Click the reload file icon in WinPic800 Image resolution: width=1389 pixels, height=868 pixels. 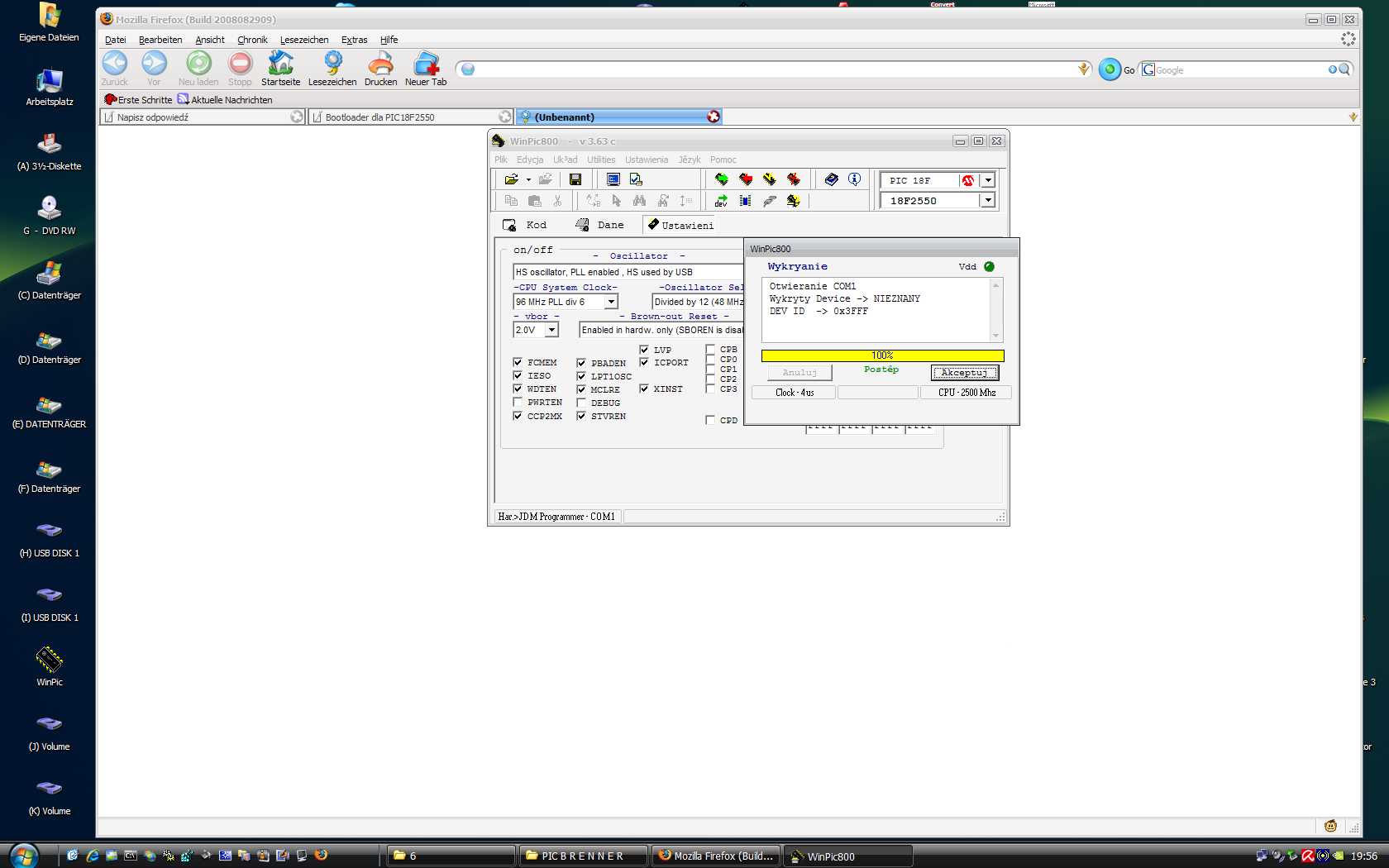click(545, 179)
